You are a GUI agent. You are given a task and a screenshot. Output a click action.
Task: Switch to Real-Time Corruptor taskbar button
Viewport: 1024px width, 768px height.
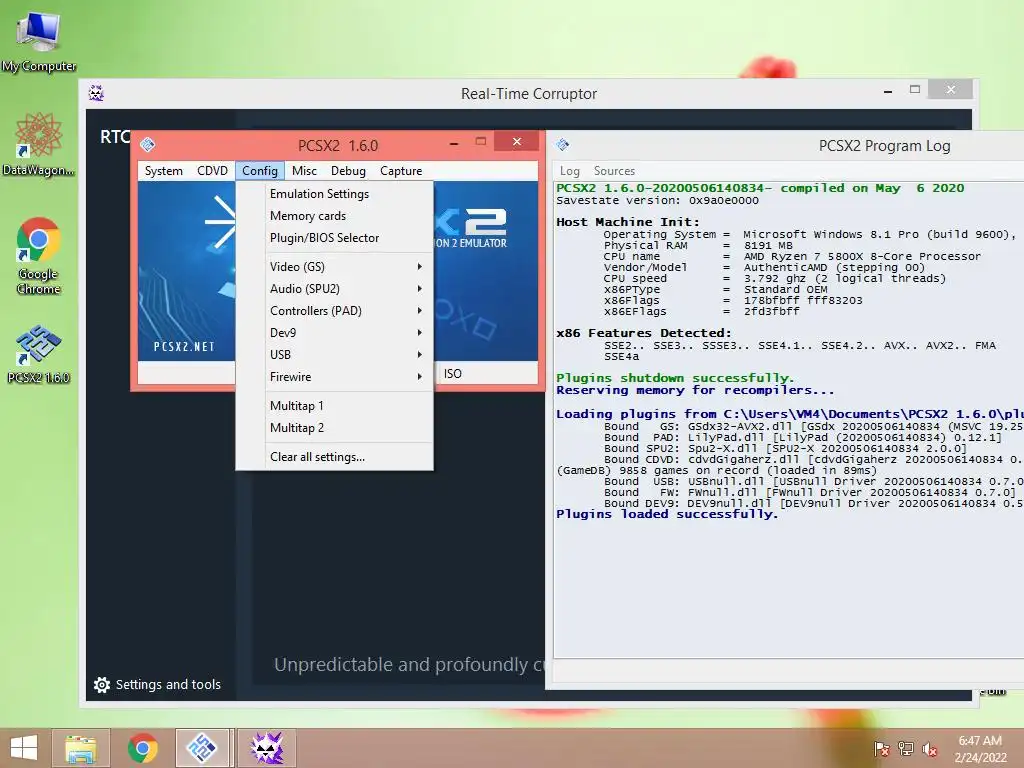click(266, 748)
